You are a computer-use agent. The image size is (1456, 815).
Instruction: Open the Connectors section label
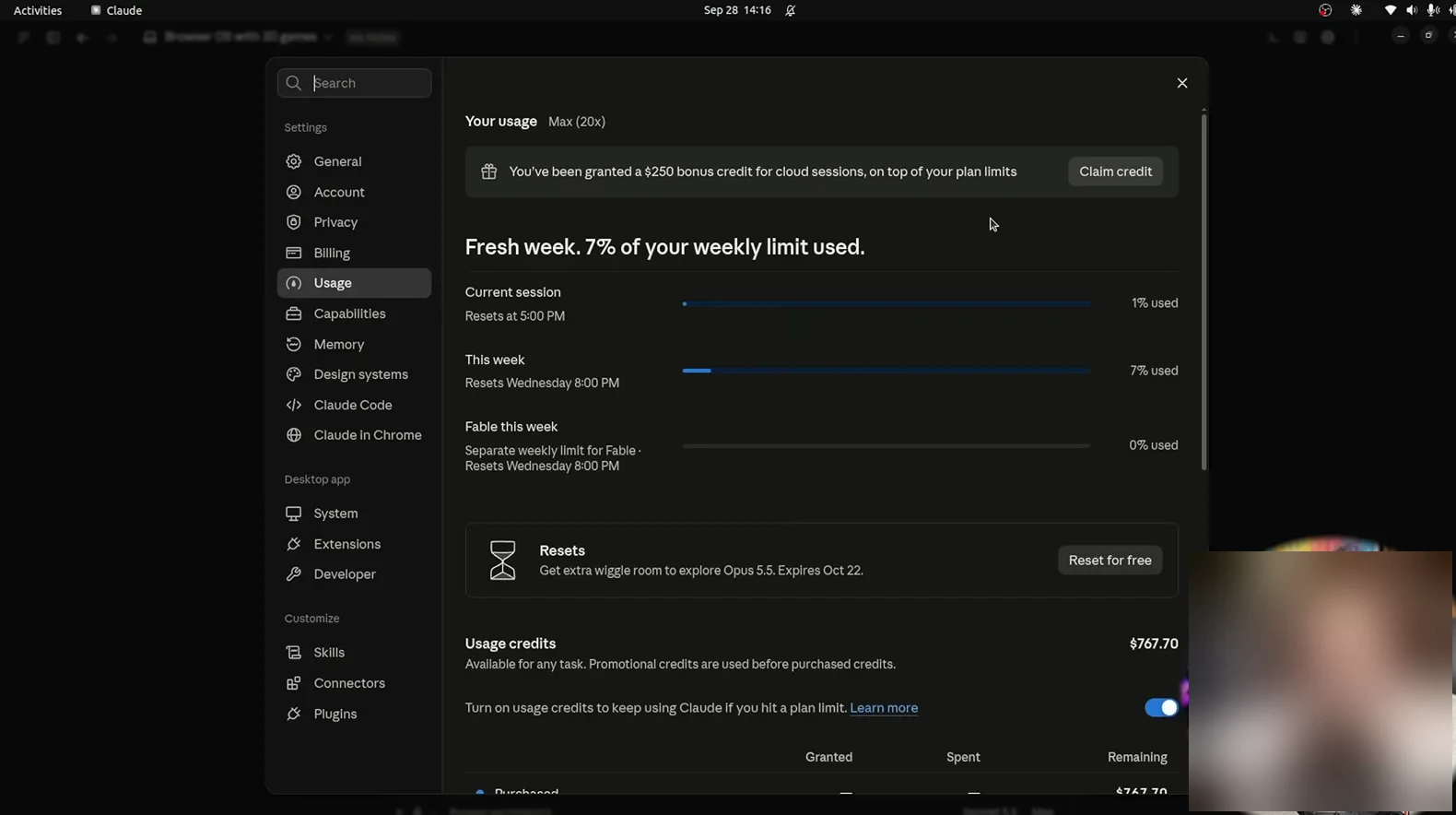[349, 683]
